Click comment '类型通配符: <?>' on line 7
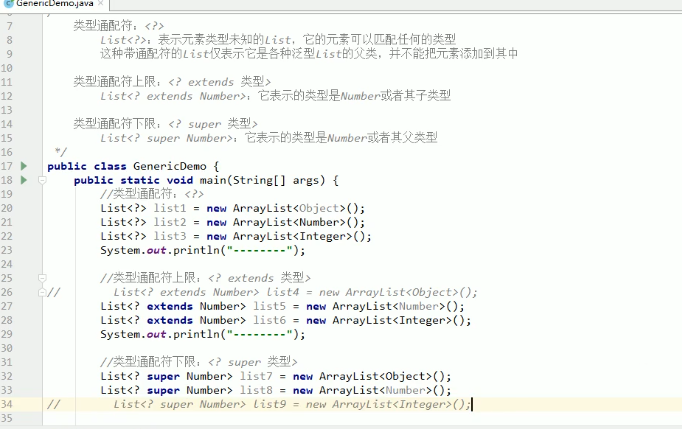This screenshot has width=682, height=429. point(119,25)
